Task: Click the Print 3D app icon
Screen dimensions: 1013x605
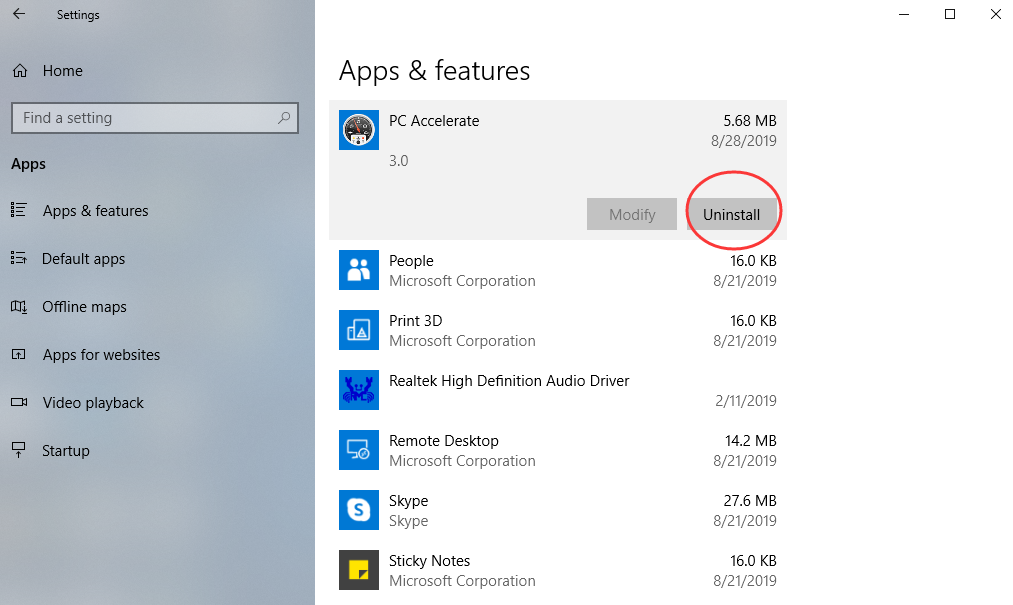Action: pos(359,330)
